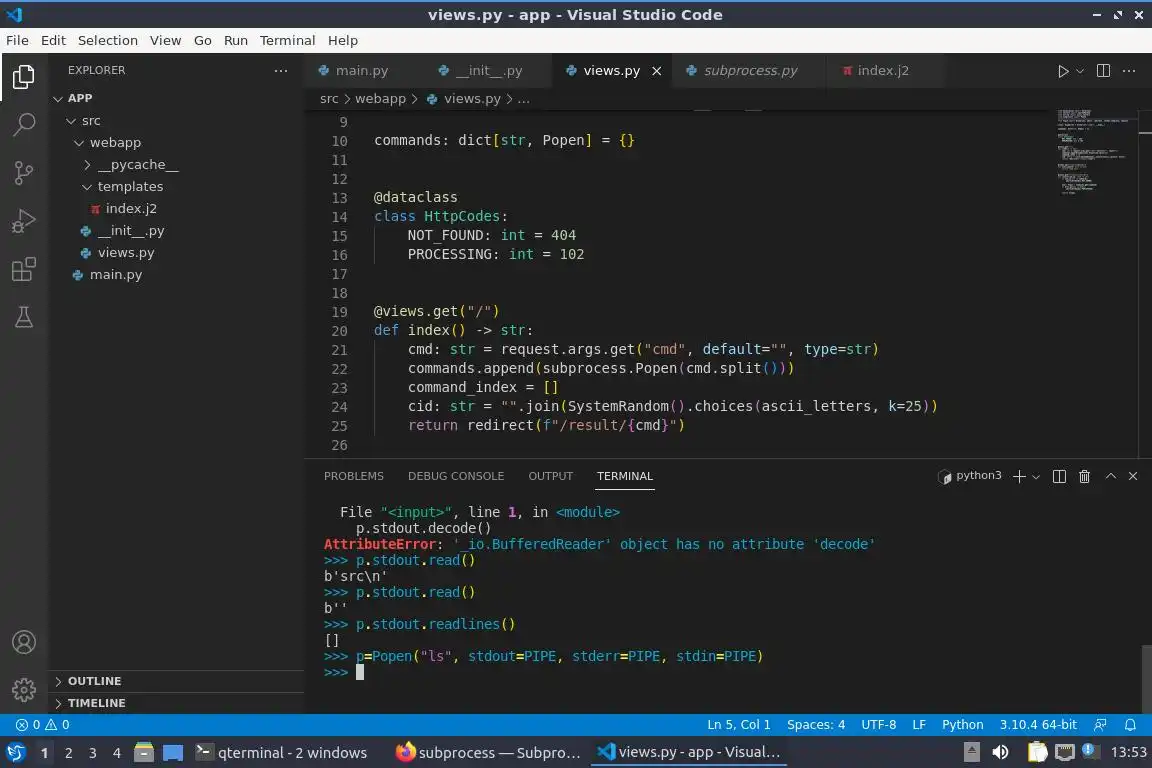The width and height of the screenshot is (1152, 768).
Task: Click src in the breadcrumb path
Action: pyautogui.click(x=329, y=98)
